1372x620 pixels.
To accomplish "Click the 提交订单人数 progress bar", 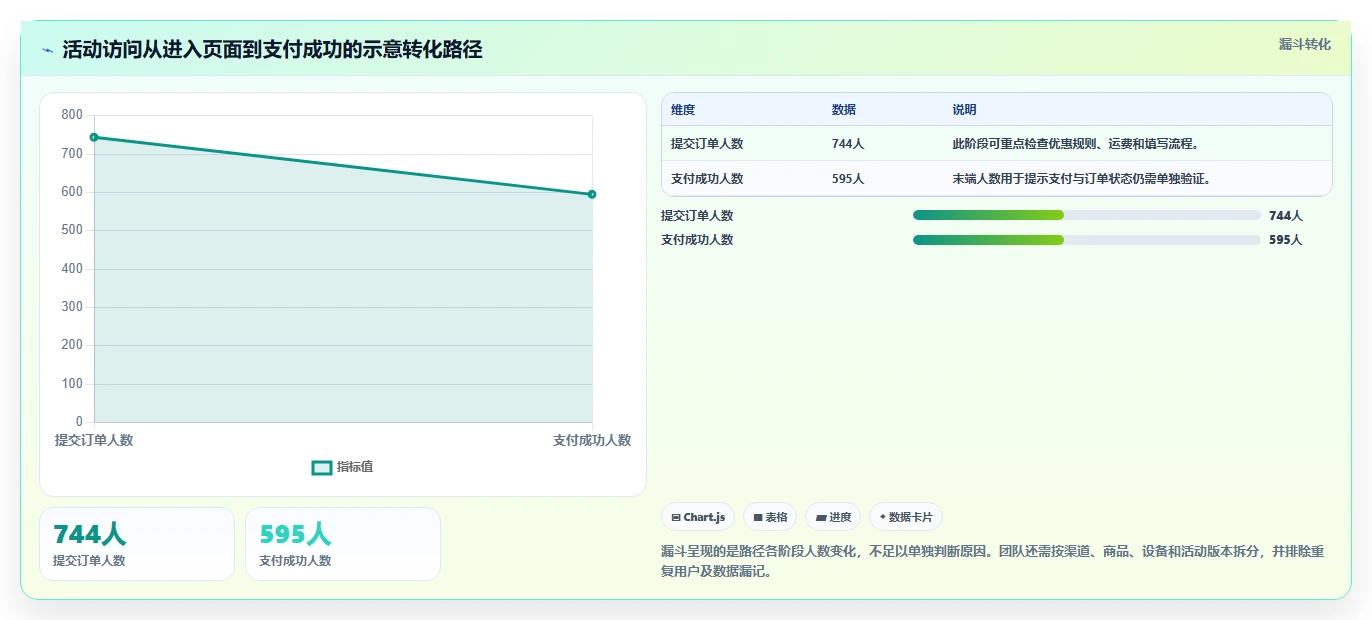I will point(1086,215).
